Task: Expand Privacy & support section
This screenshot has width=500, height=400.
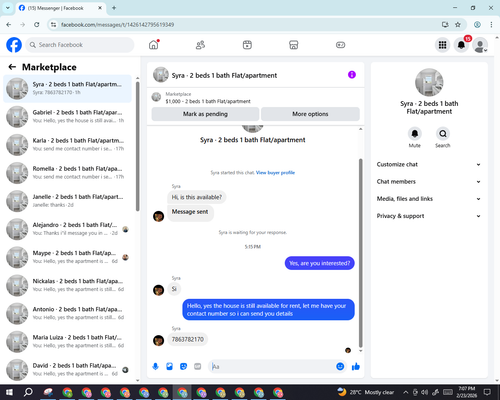Action: click(x=429, y=216)
